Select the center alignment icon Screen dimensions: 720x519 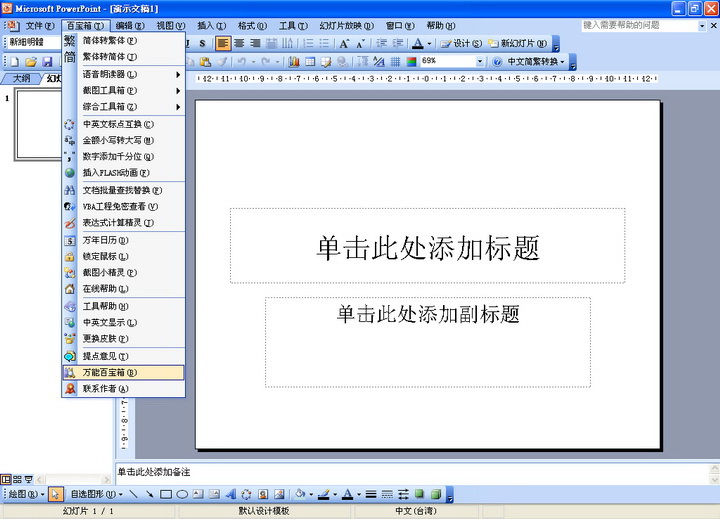coord(239,43)
